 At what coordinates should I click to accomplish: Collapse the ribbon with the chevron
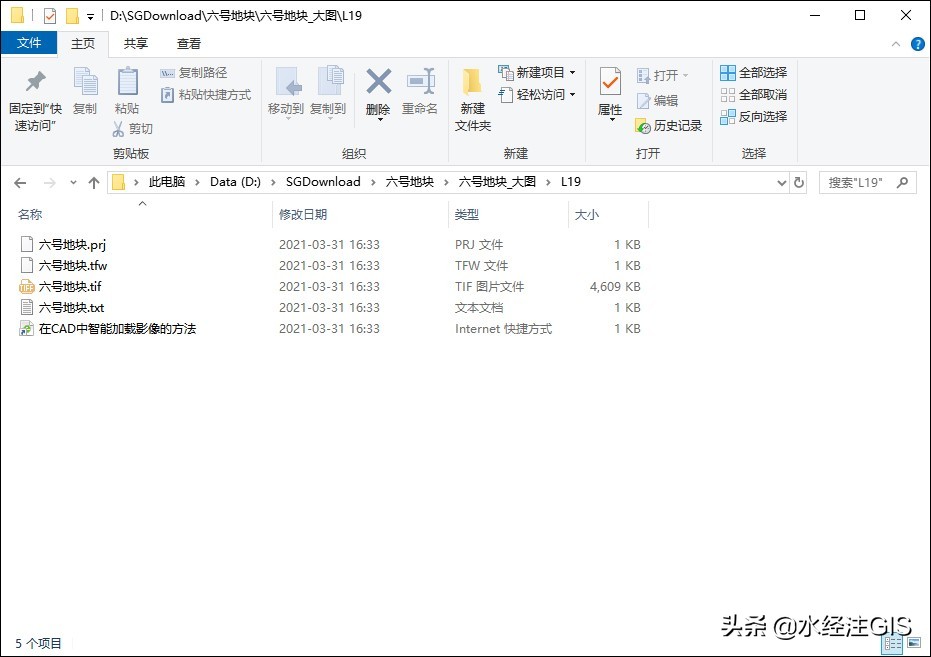pyautogui.click(x=896, y=44)
